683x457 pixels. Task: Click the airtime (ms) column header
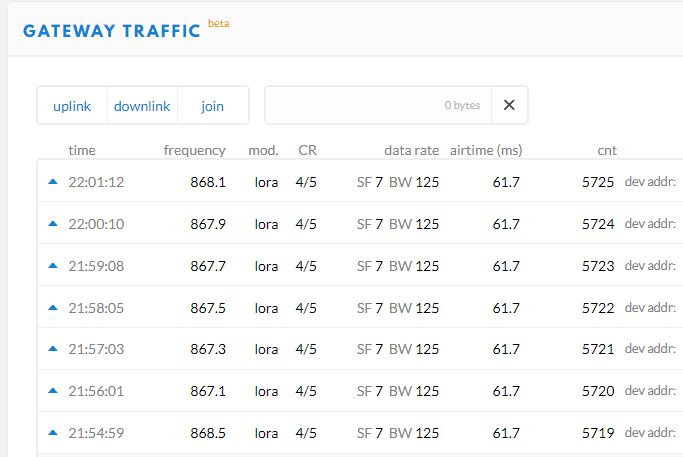click(485, 151)
